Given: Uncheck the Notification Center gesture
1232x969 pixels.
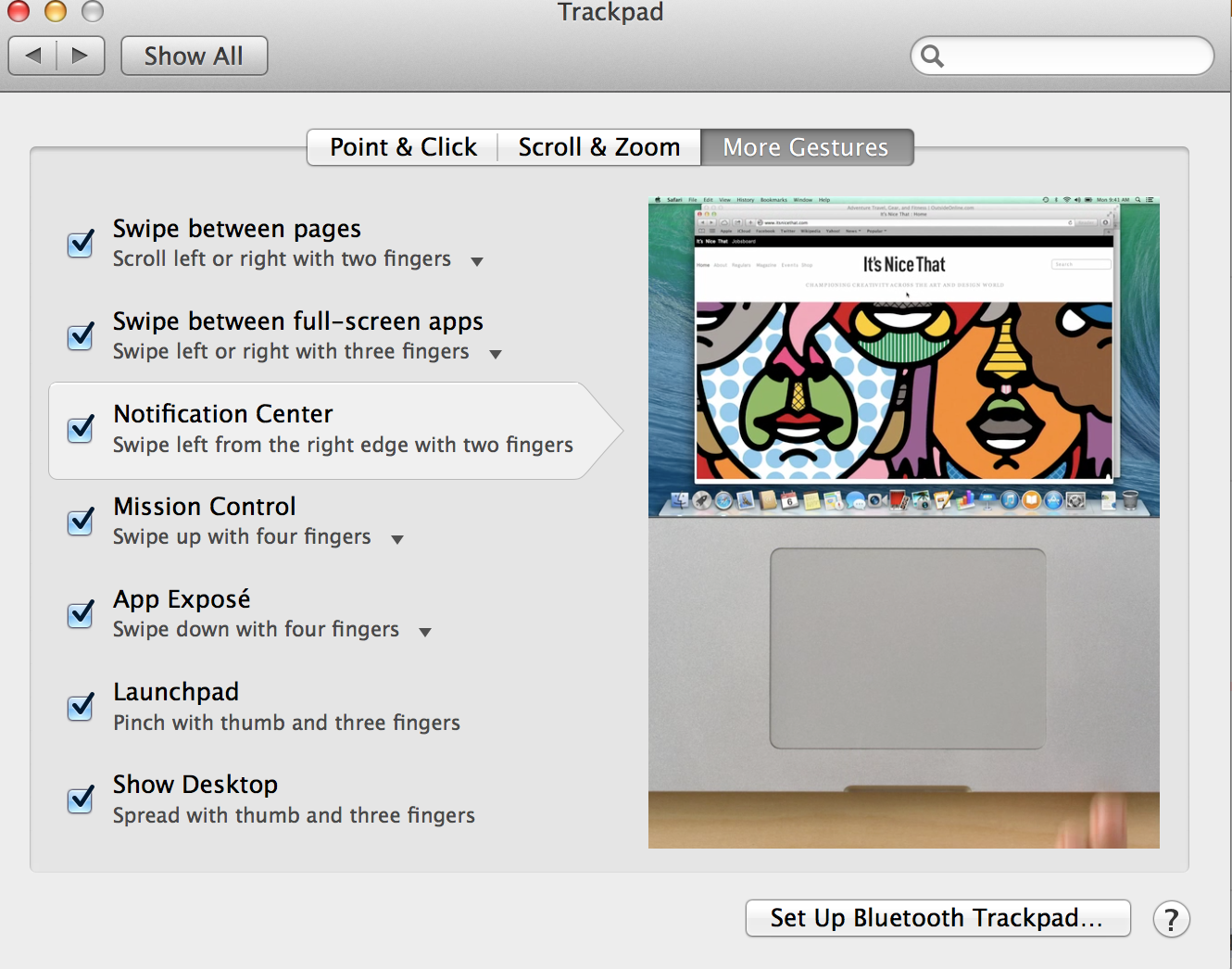Looking at the screenshot, I should coord(80,429).
